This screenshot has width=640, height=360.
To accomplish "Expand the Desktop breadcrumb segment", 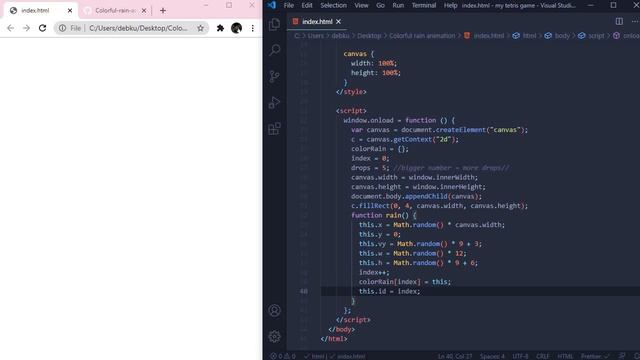I will tap(369, 36).
